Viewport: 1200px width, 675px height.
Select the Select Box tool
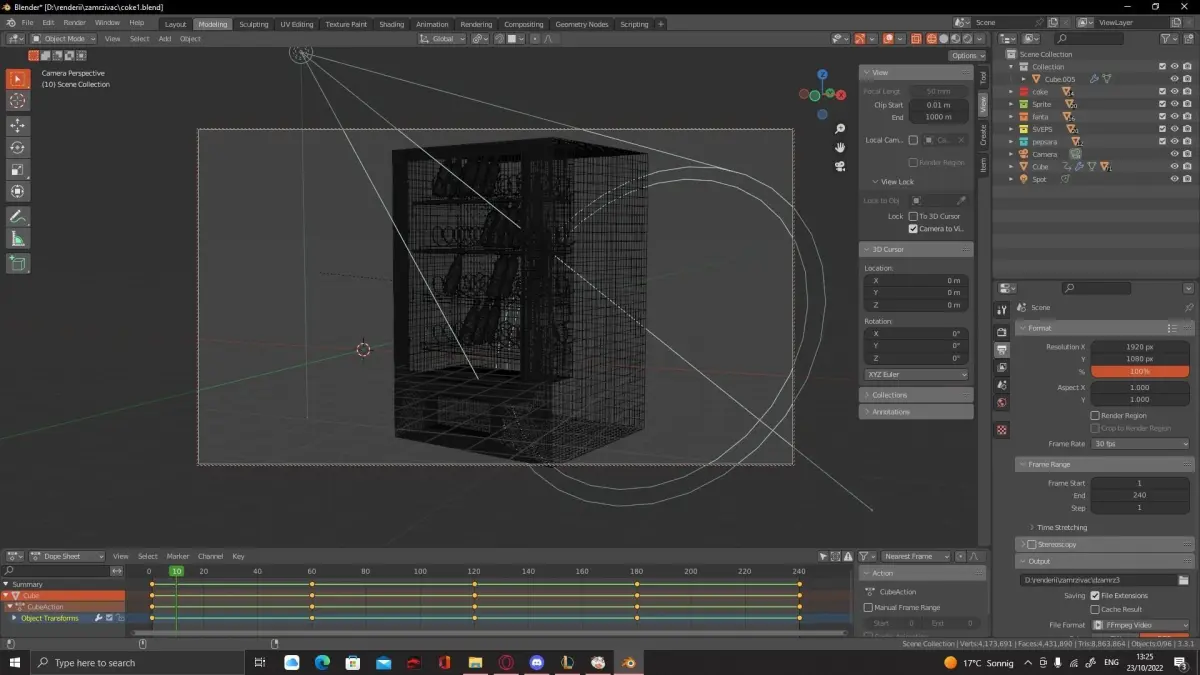coord(18,79)
